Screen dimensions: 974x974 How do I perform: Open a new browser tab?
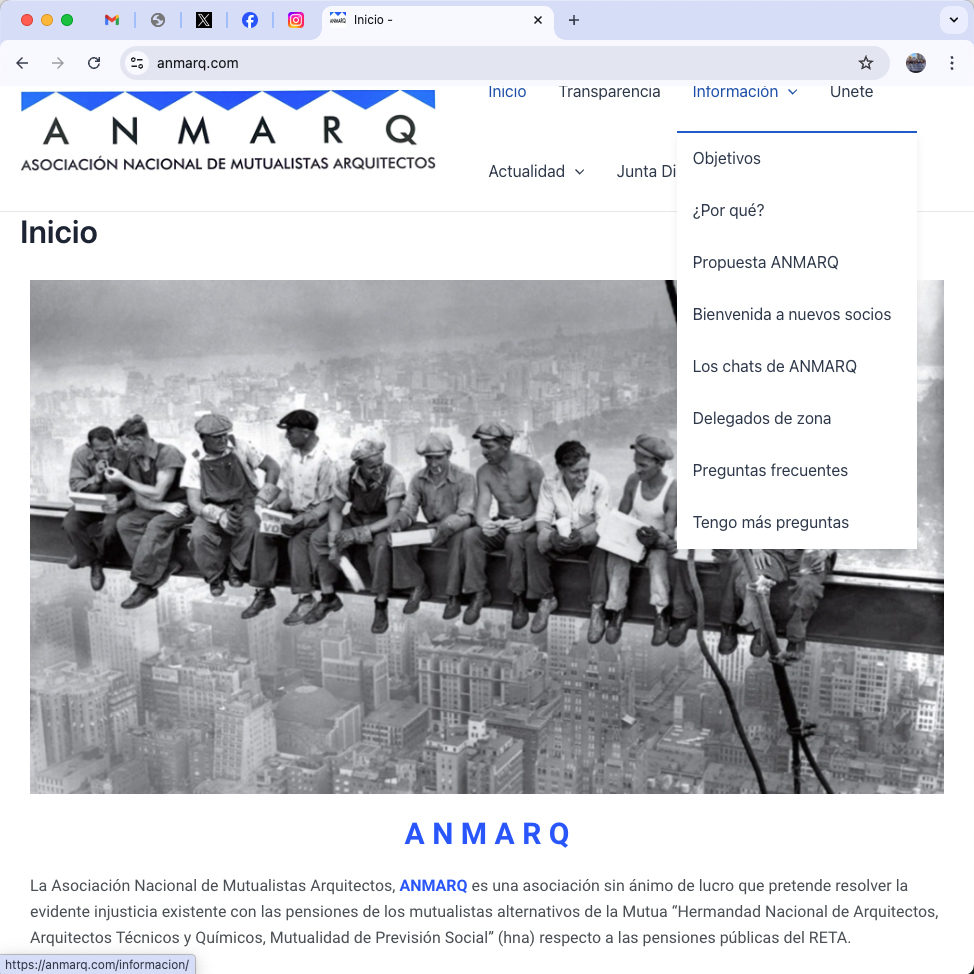coord(574,20)
